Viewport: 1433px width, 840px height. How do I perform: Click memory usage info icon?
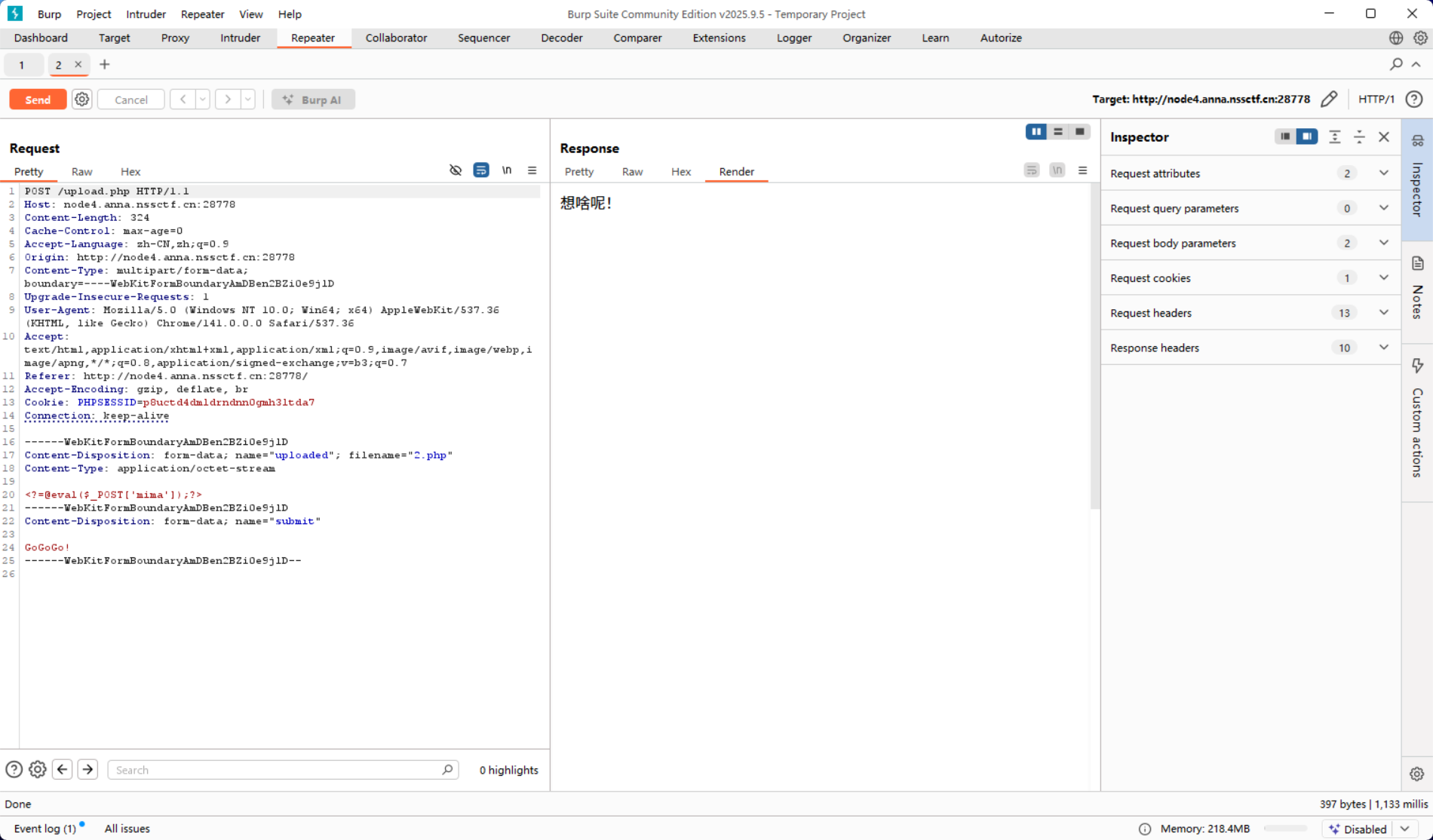tap(1145, 829)
